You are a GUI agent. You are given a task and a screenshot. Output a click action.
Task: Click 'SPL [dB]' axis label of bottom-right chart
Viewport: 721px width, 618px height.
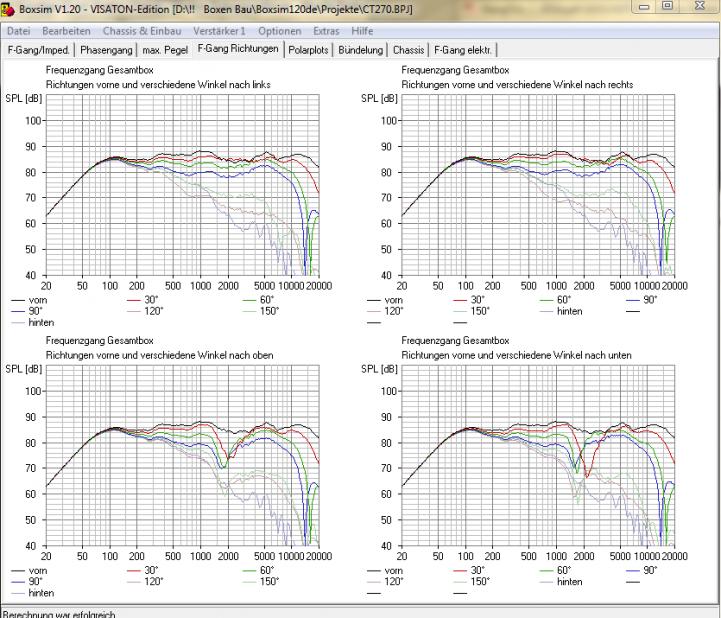click(x=379, y=369)
